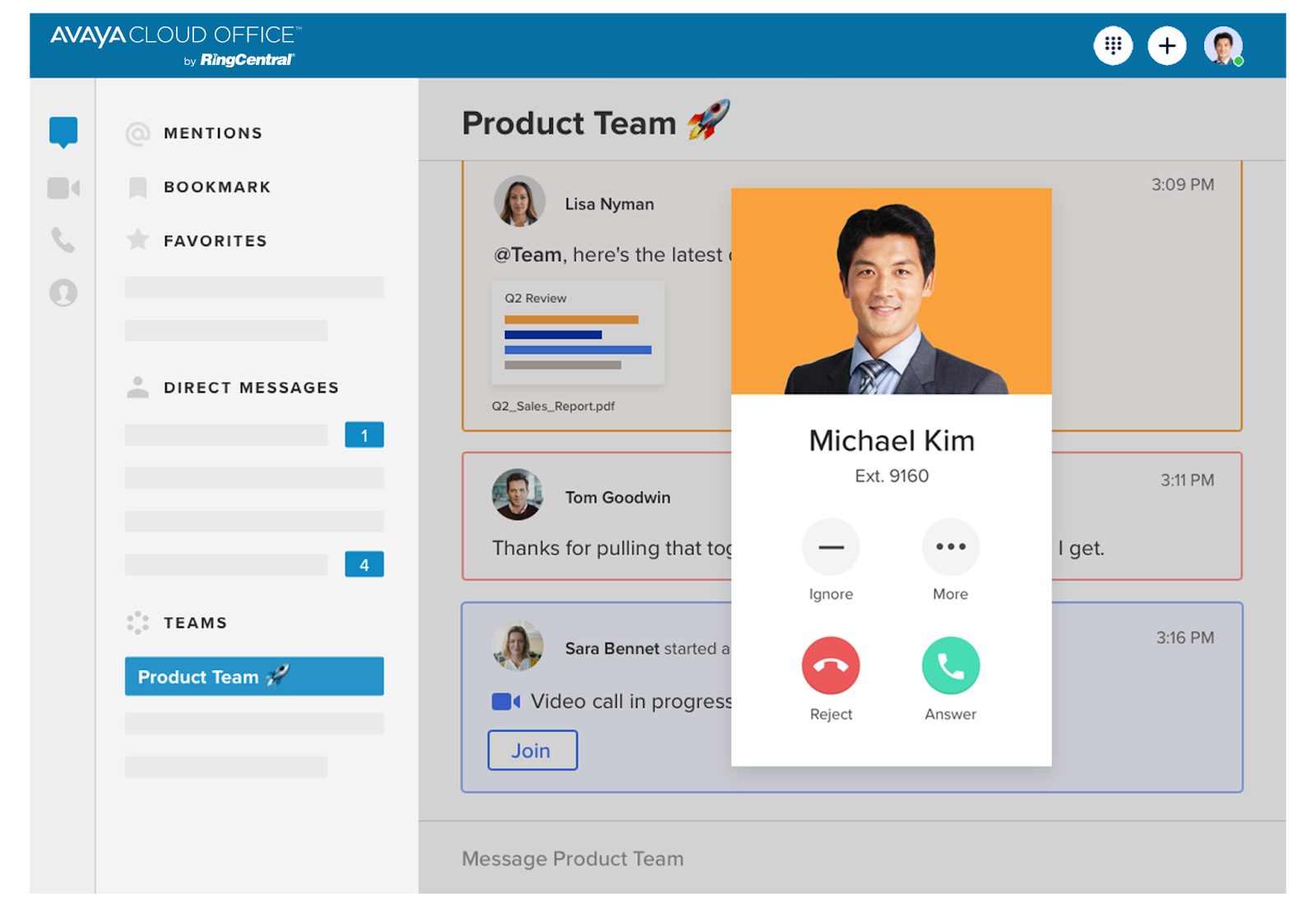
Task: Click the 3:09 PM timestamp
Action: 1183,184
